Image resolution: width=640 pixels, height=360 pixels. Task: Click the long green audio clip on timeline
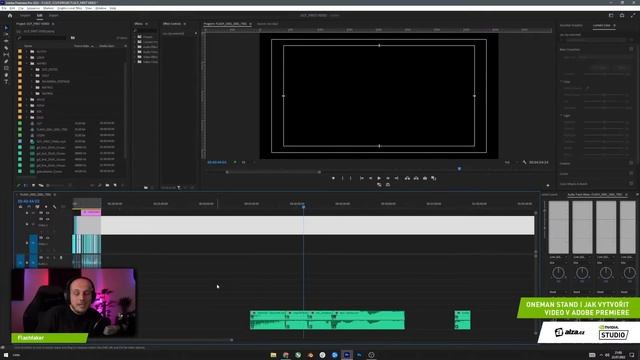click(327, 320)
